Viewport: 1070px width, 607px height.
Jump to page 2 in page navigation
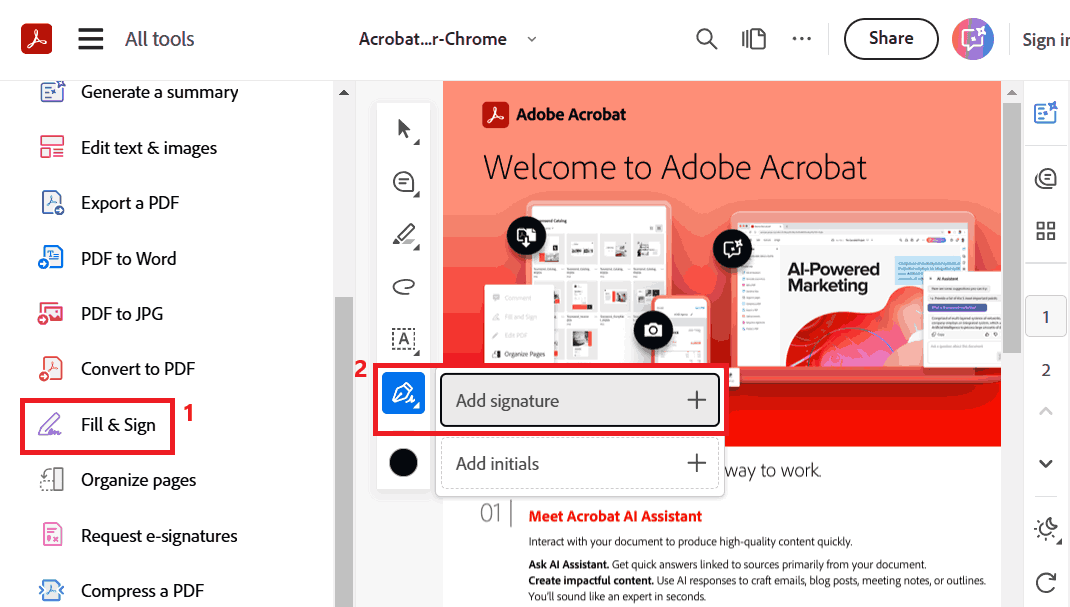pos(1045,369)
